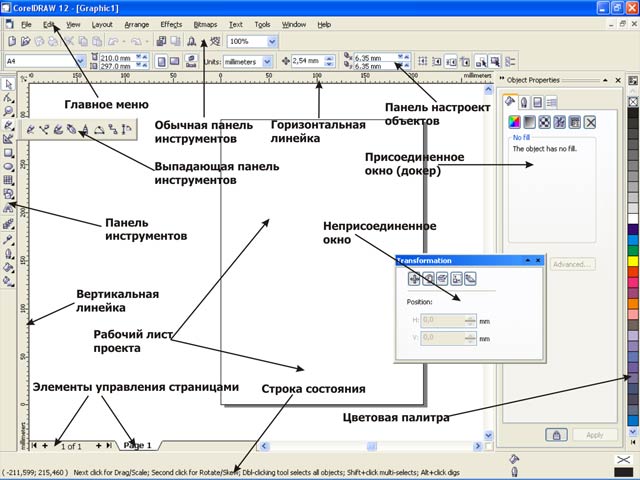640x480 pixels.
Task: Pick the white swatch in color palette
Action: click(x=633, y=218)
